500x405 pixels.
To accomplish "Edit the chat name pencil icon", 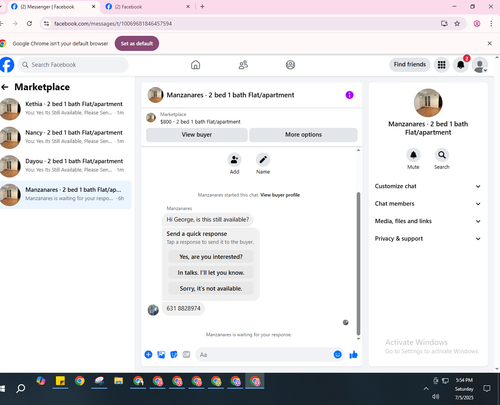I will [263, 160].
